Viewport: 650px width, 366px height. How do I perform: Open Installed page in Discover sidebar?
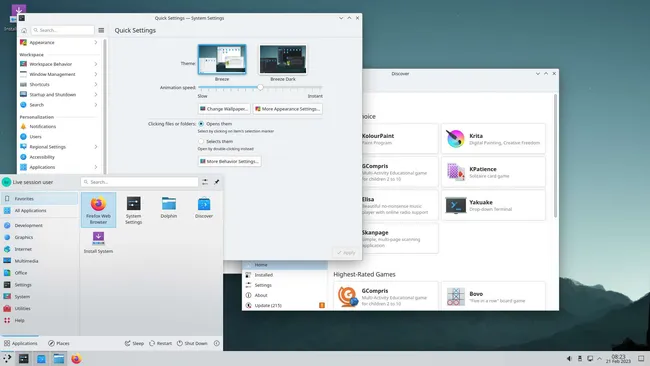(x=284, y=275)
